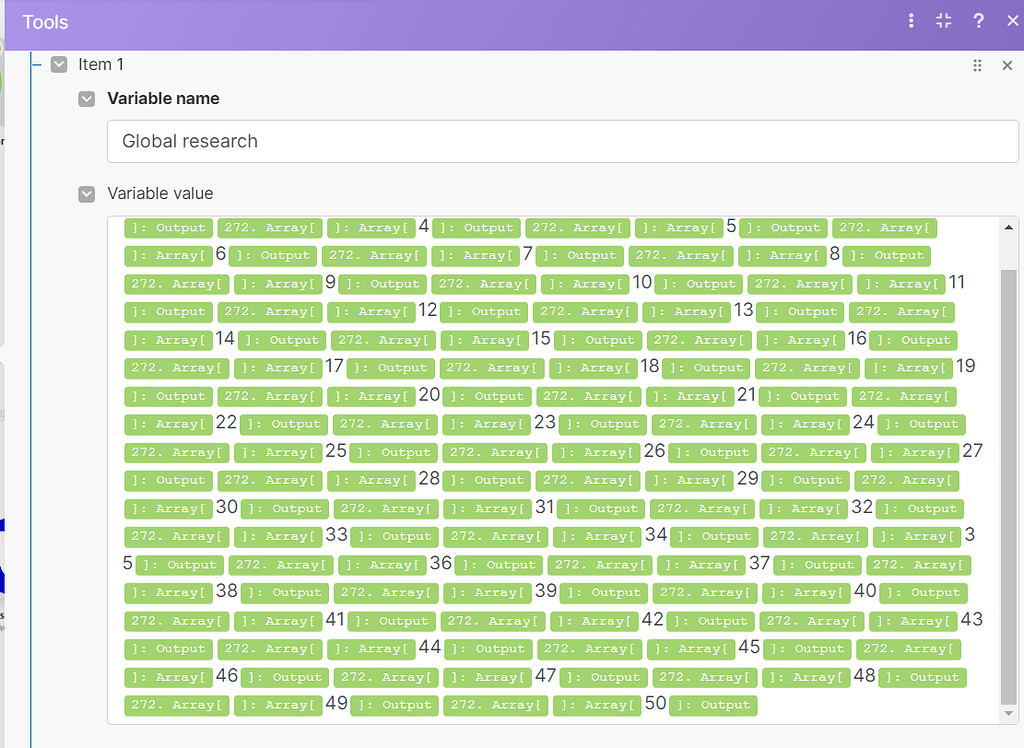1024x748 pixels.
Task: Remove Item 1 with its X icon
Action: click(x=1007, y=65)
